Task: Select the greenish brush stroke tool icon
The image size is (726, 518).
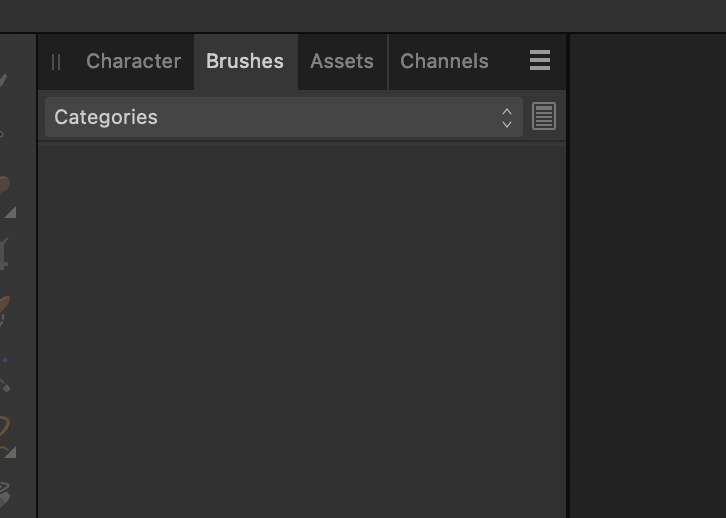Action: click(x=3, y=82)
